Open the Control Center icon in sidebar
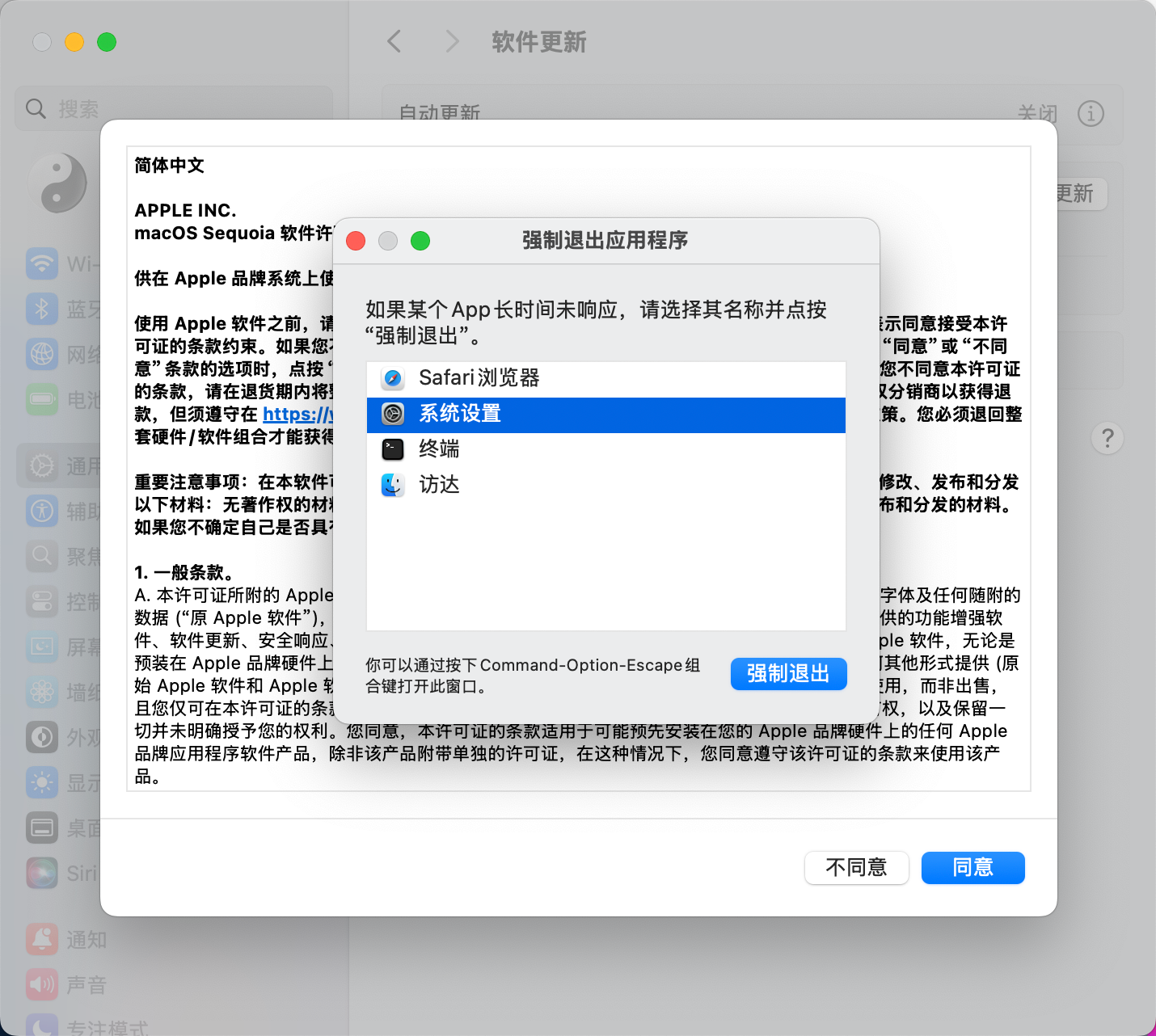1156x1036 pixels. pos(42,601)
